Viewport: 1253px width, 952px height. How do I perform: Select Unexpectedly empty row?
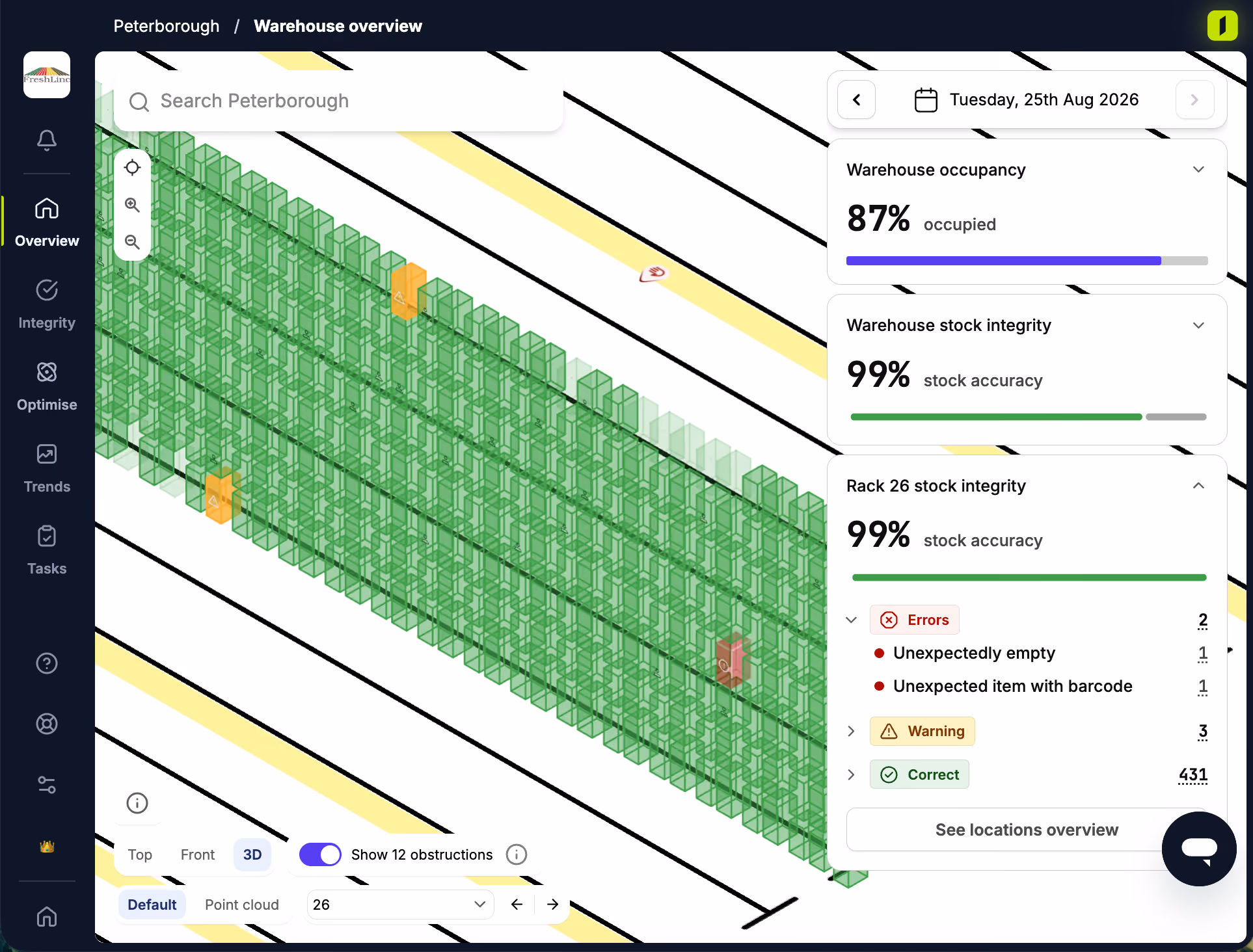coord(1040,653)
